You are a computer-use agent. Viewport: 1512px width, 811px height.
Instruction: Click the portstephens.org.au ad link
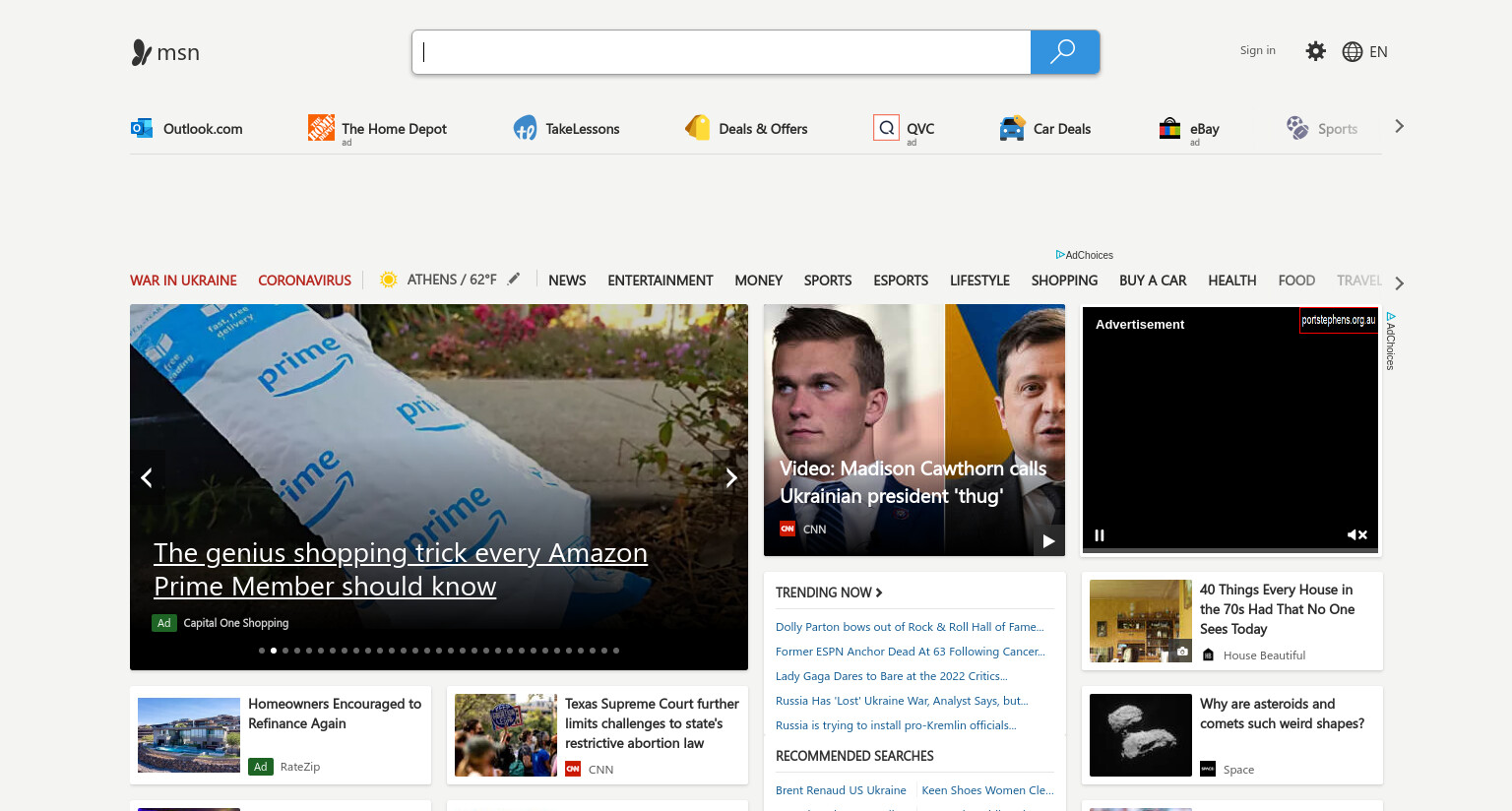[x=1339, y=320]
